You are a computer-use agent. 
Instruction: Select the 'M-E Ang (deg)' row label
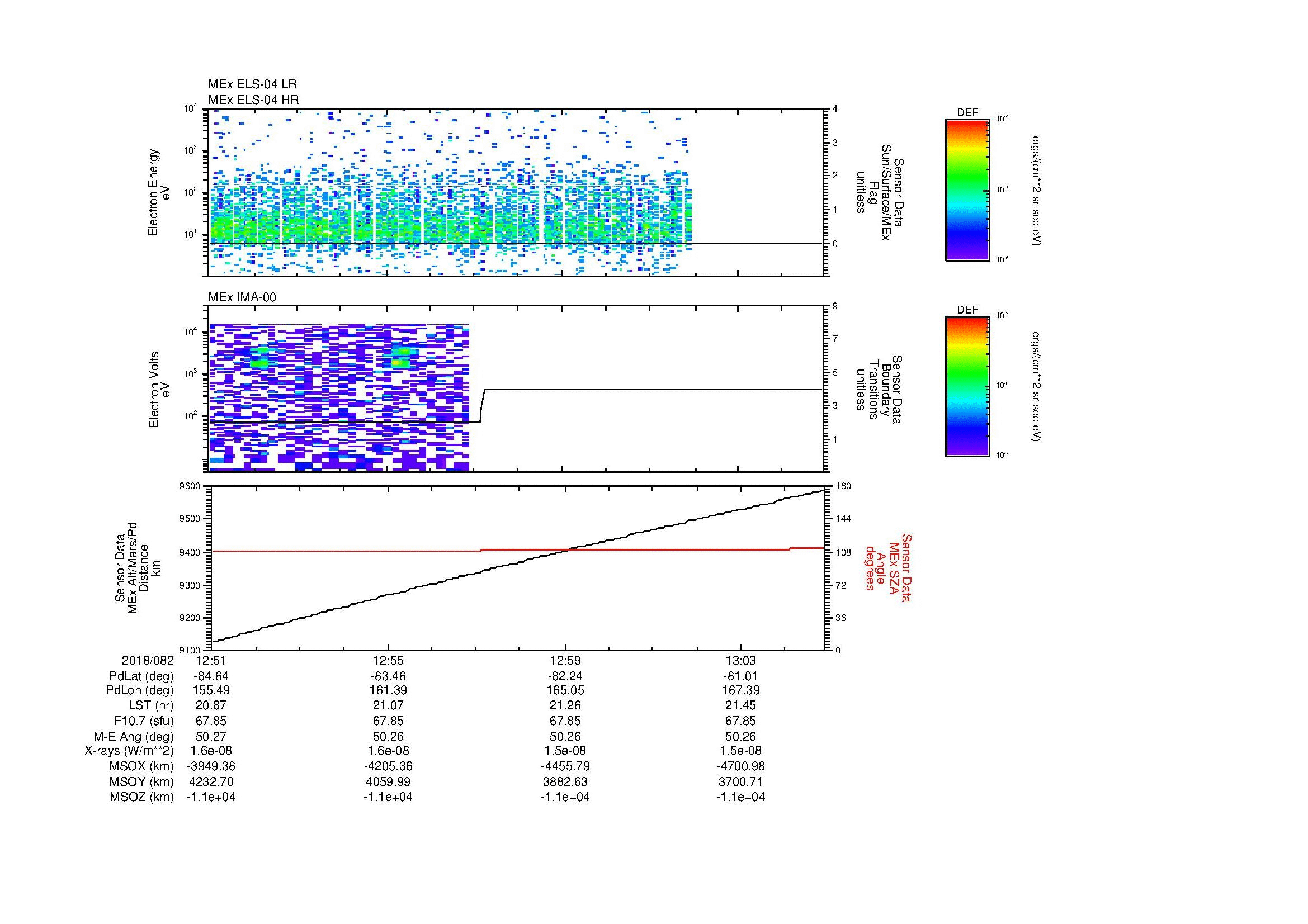click(x=134, y=736)
